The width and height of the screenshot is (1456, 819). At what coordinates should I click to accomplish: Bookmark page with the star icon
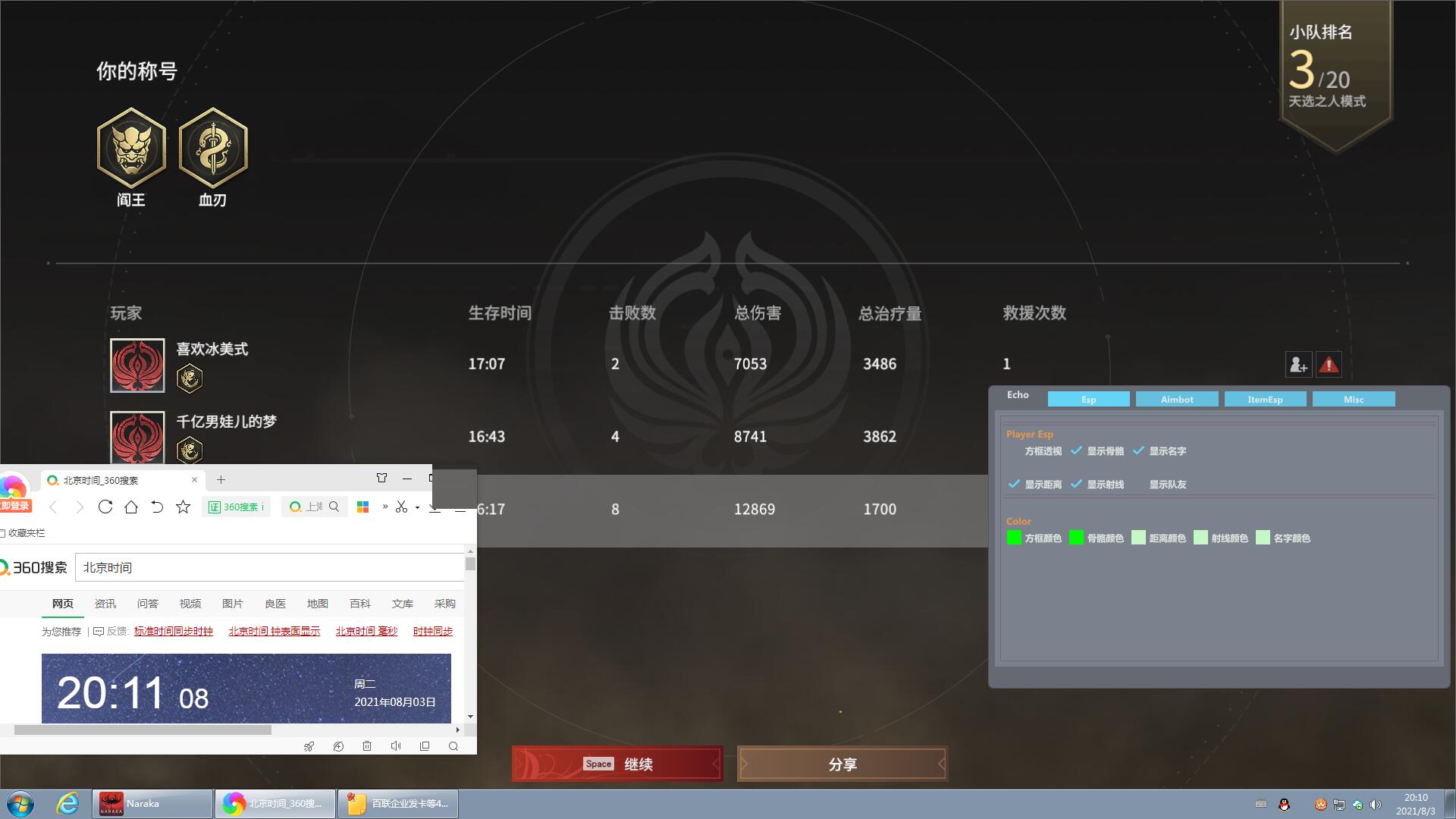[x=183, y=507]
